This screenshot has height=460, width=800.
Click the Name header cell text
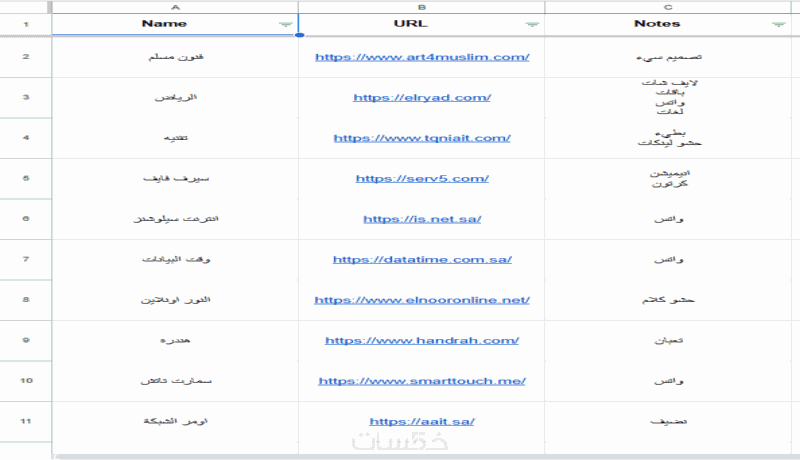point(164,23)
